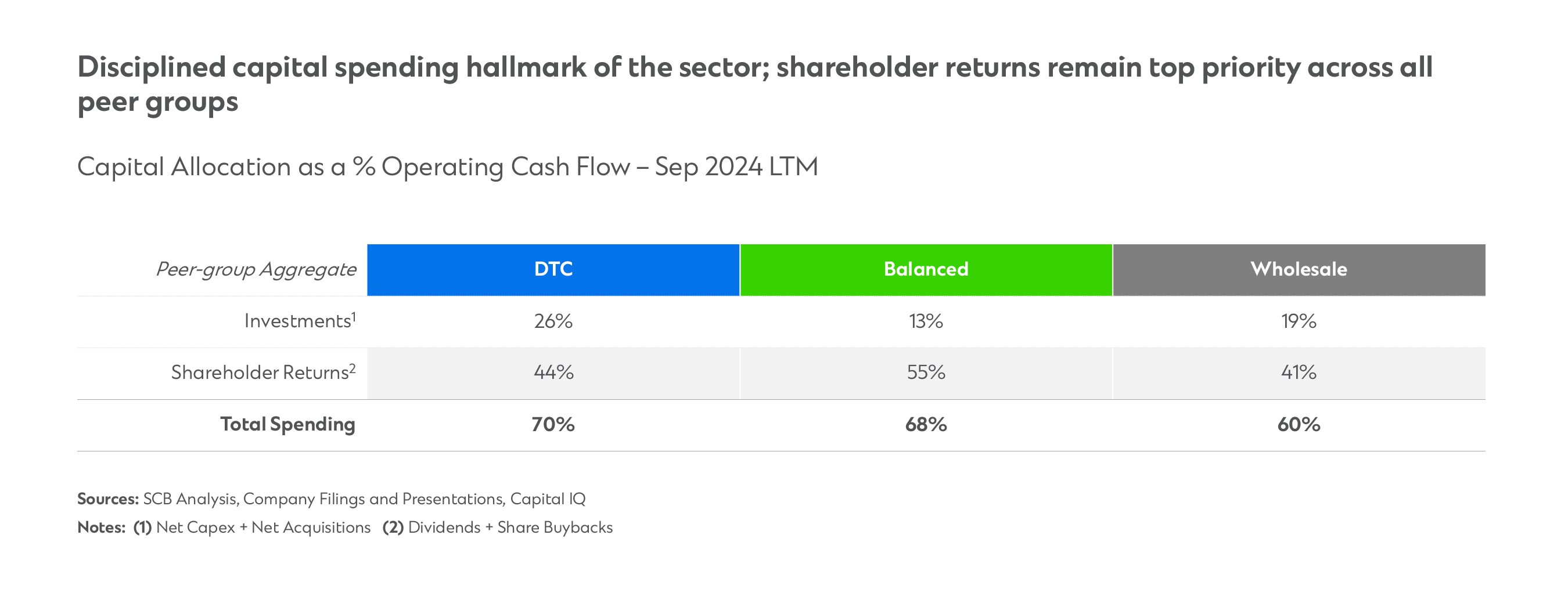1568x600 pixels.
Task: Select the Peer-group Aggregate label
Action: (x=256, y=269)
